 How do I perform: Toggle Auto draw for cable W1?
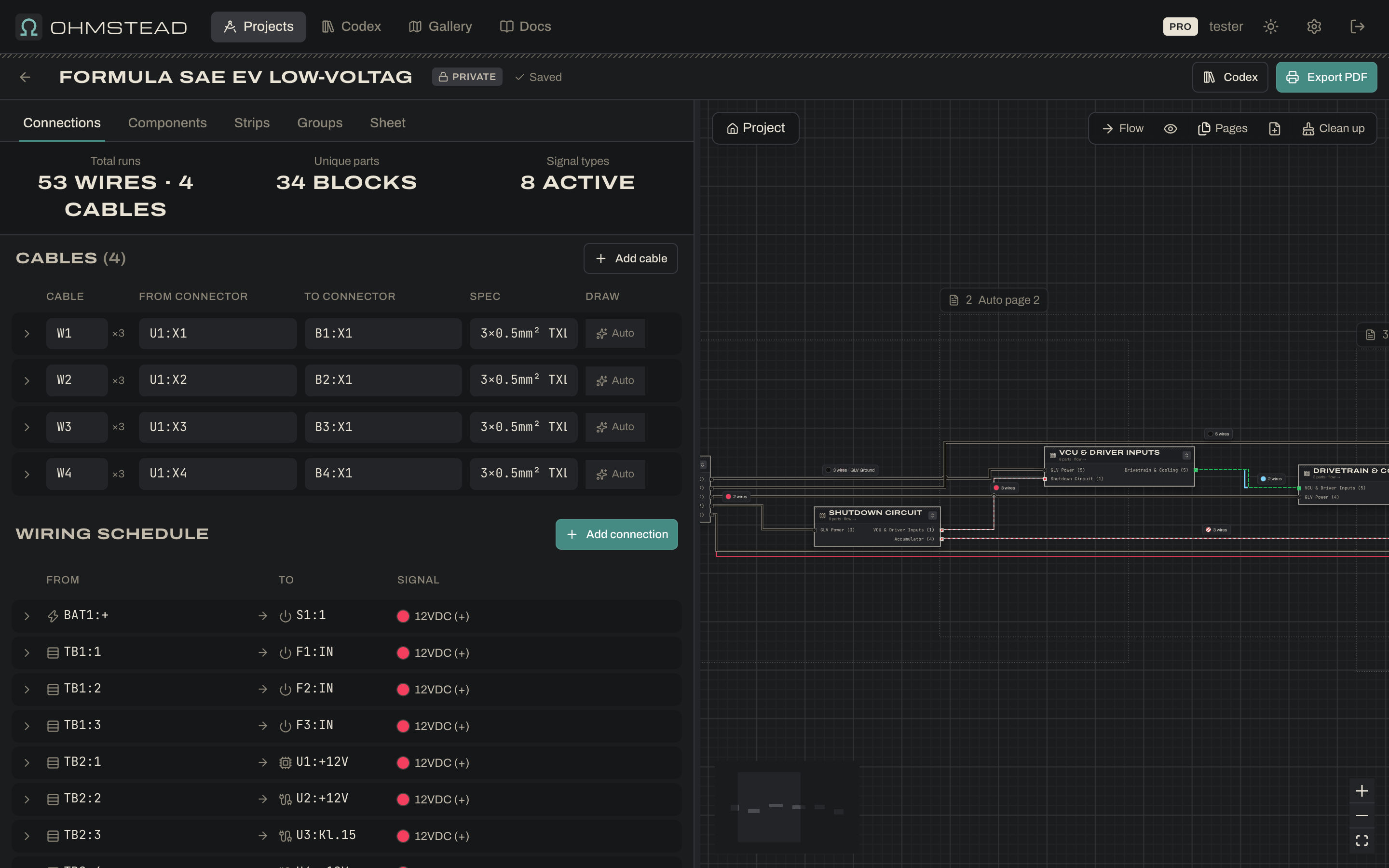[x=615, y=334]
